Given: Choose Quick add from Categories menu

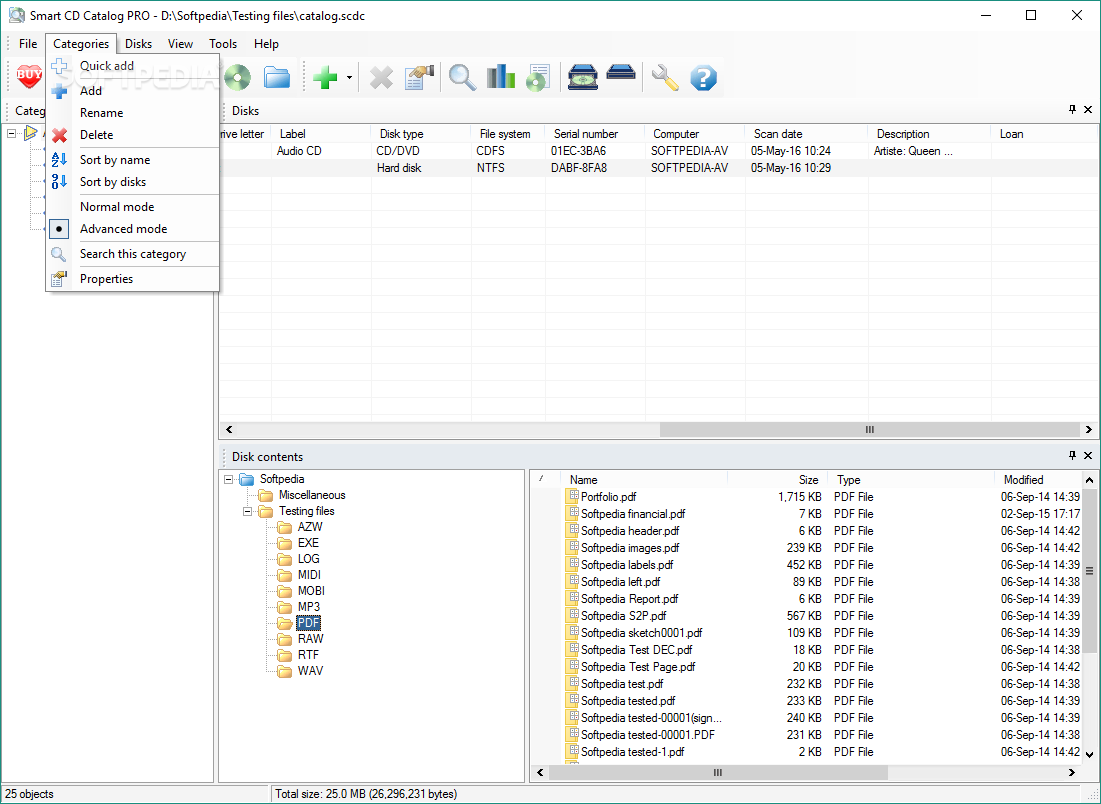Looking at the screenshot, I should [133, 66].
